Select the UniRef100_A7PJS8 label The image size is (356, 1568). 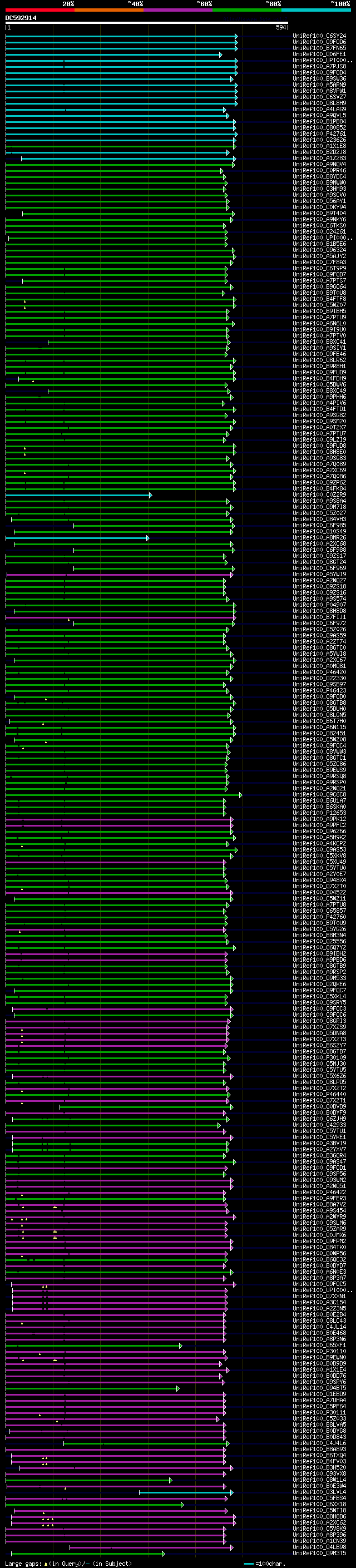coord(319,66)
